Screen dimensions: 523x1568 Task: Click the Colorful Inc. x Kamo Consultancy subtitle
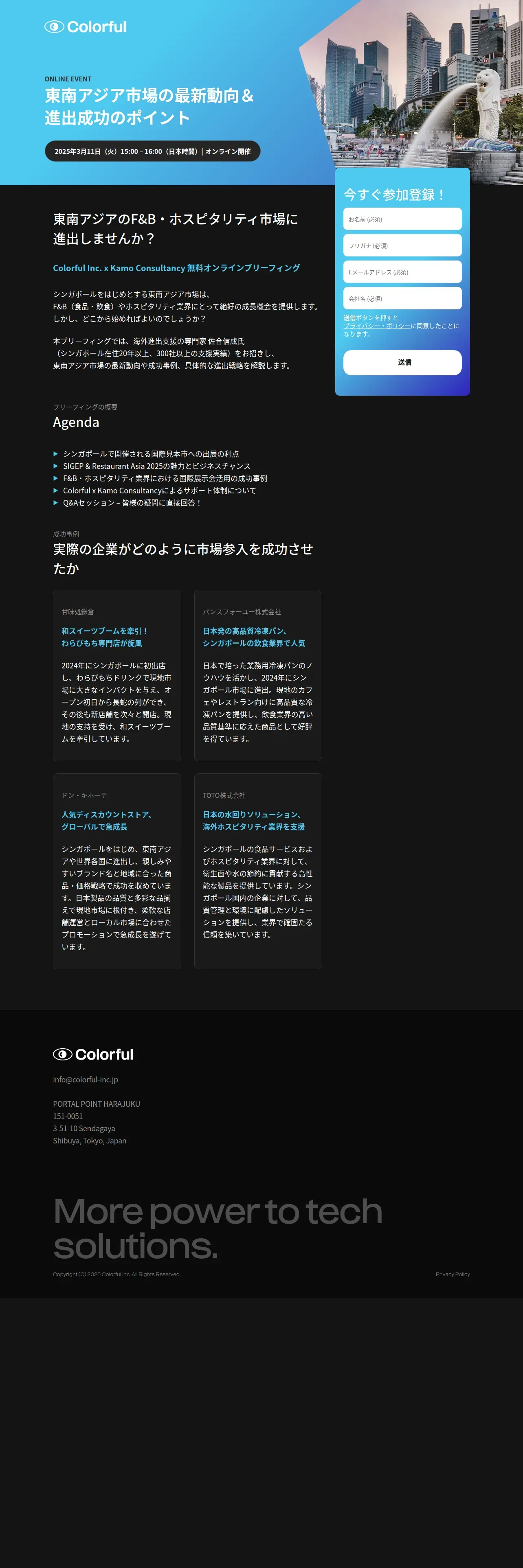click(176, 268)
